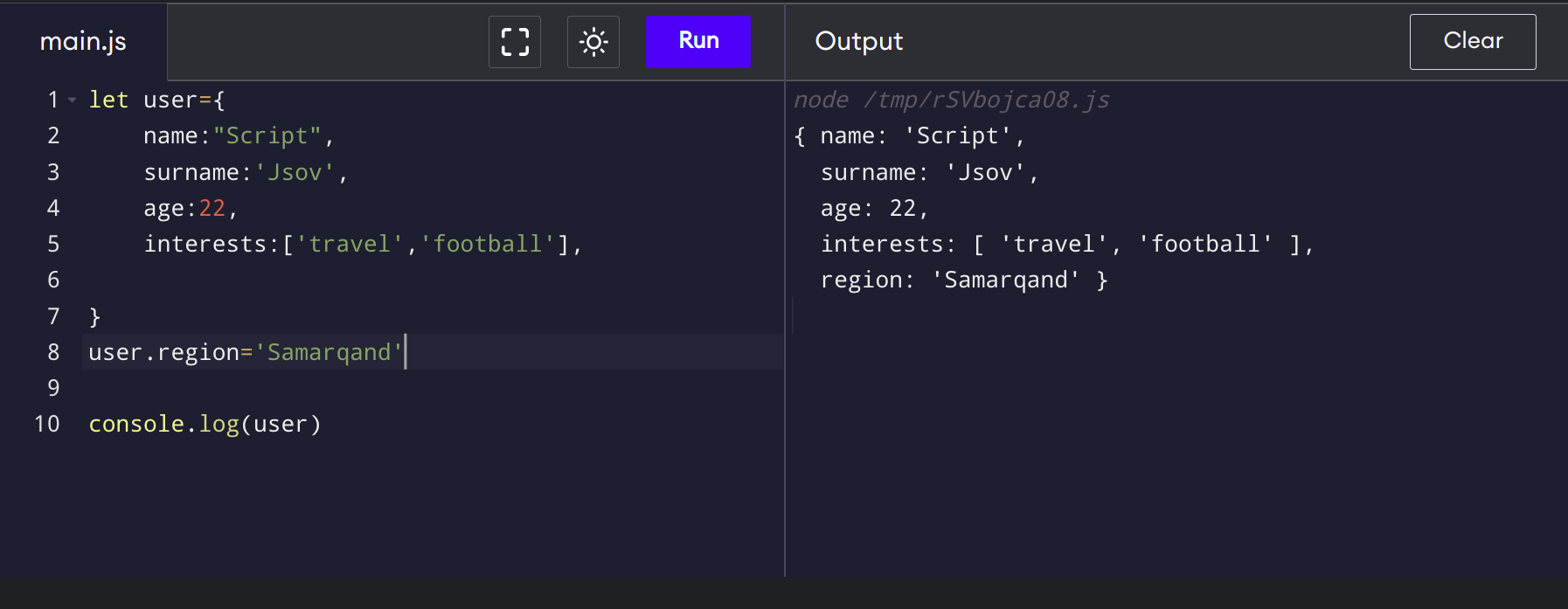Click the user.region assignment on line 8
Screen dimensions: 1568x609
tap(246, 352)
